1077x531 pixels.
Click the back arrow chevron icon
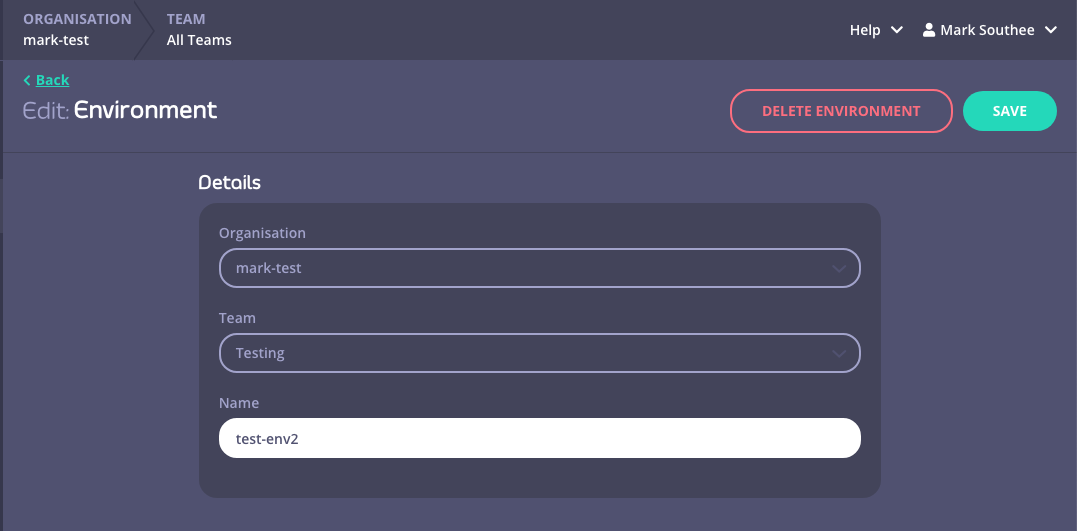click(x=27, y=80)
